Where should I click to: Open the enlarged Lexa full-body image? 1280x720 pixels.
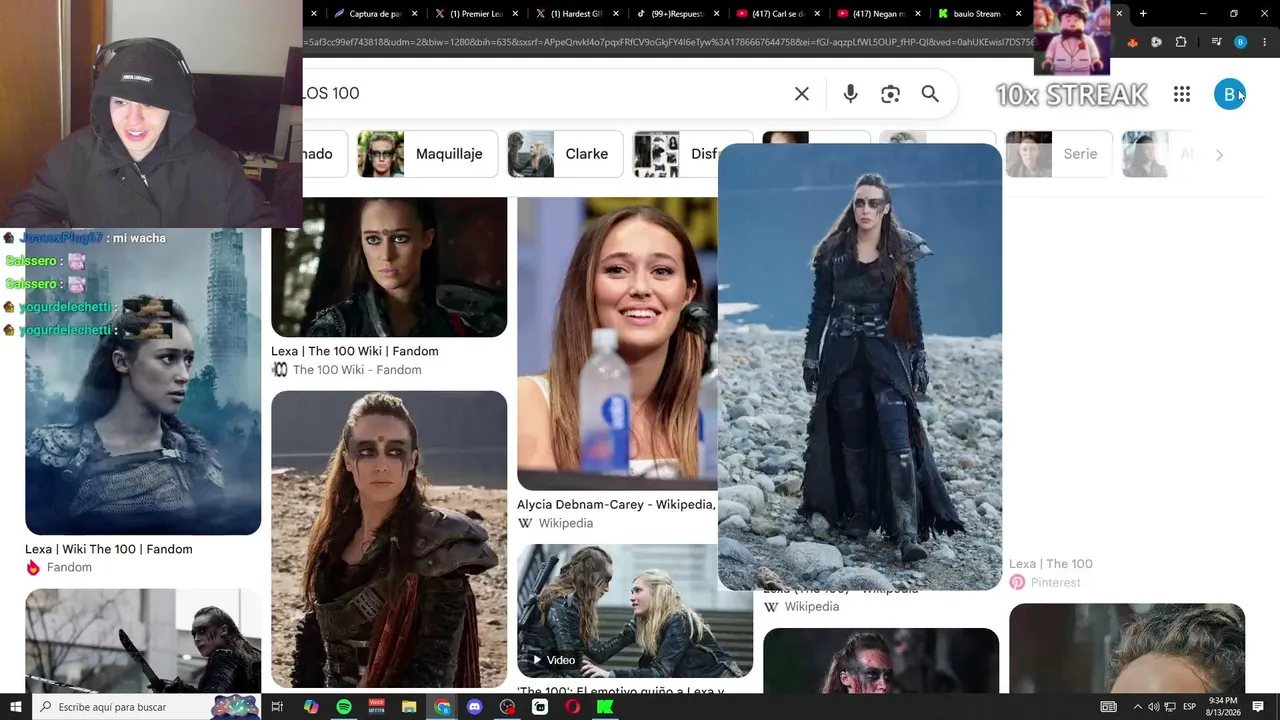pyautogui.click(x=860, y=367)
